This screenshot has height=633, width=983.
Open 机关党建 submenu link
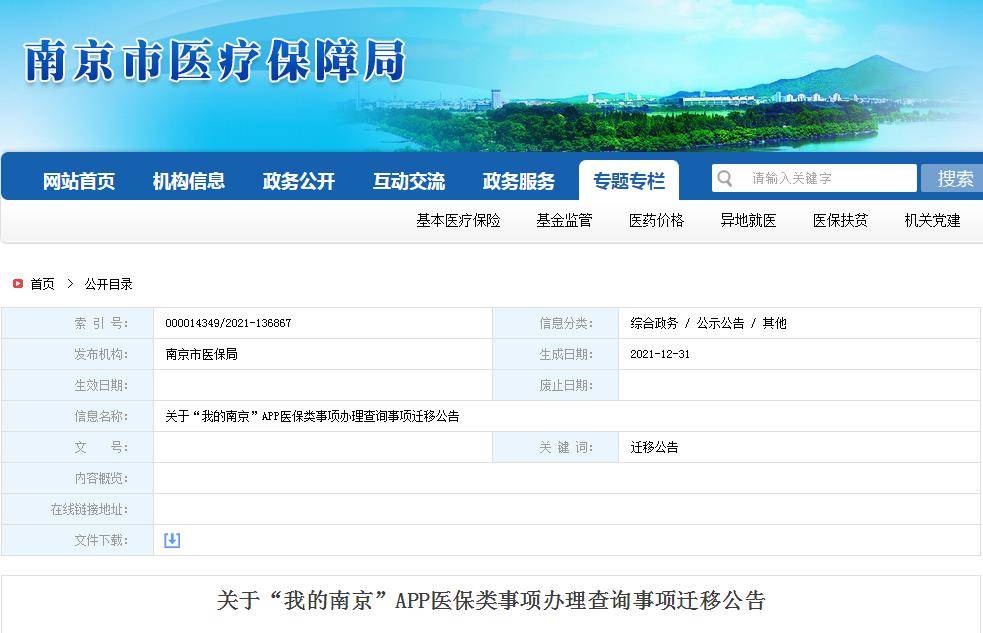(932, 220)
